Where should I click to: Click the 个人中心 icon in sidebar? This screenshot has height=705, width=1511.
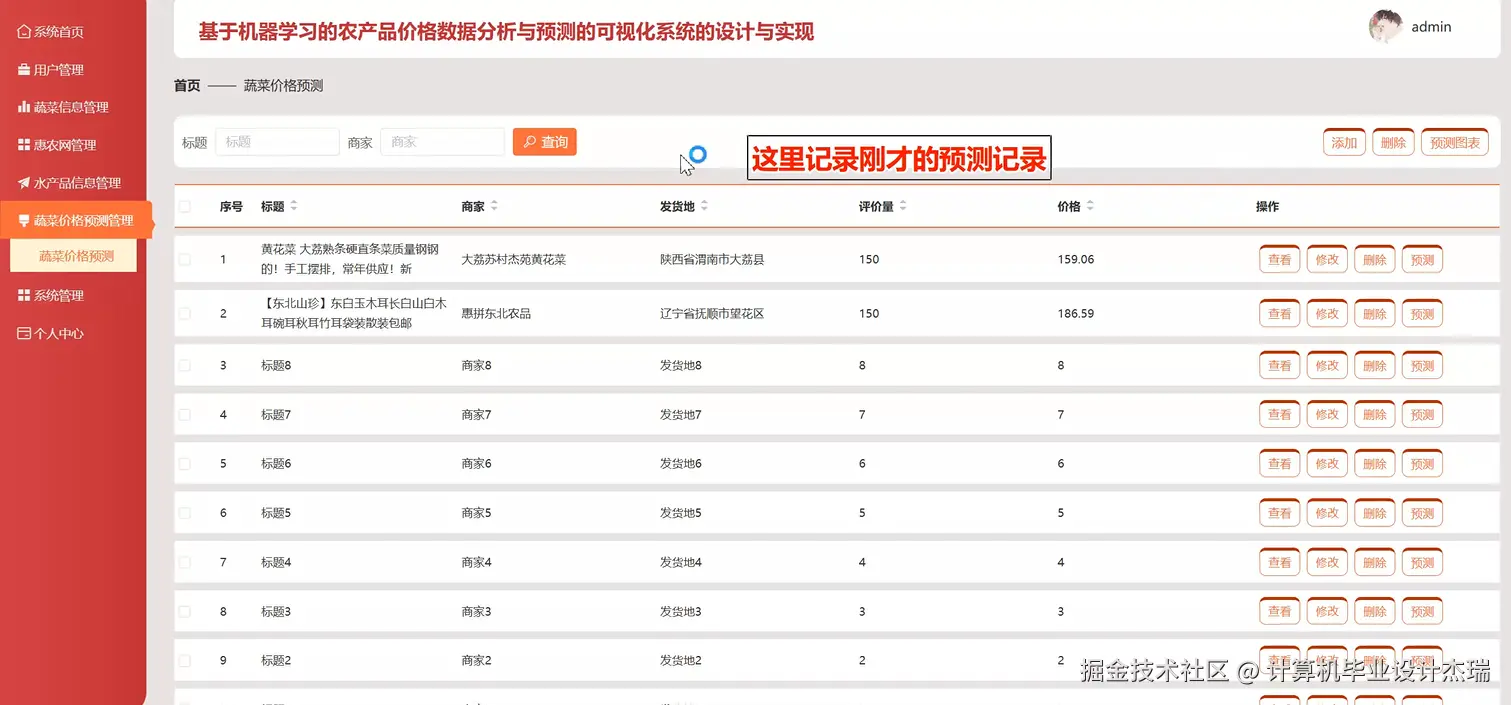22,332
